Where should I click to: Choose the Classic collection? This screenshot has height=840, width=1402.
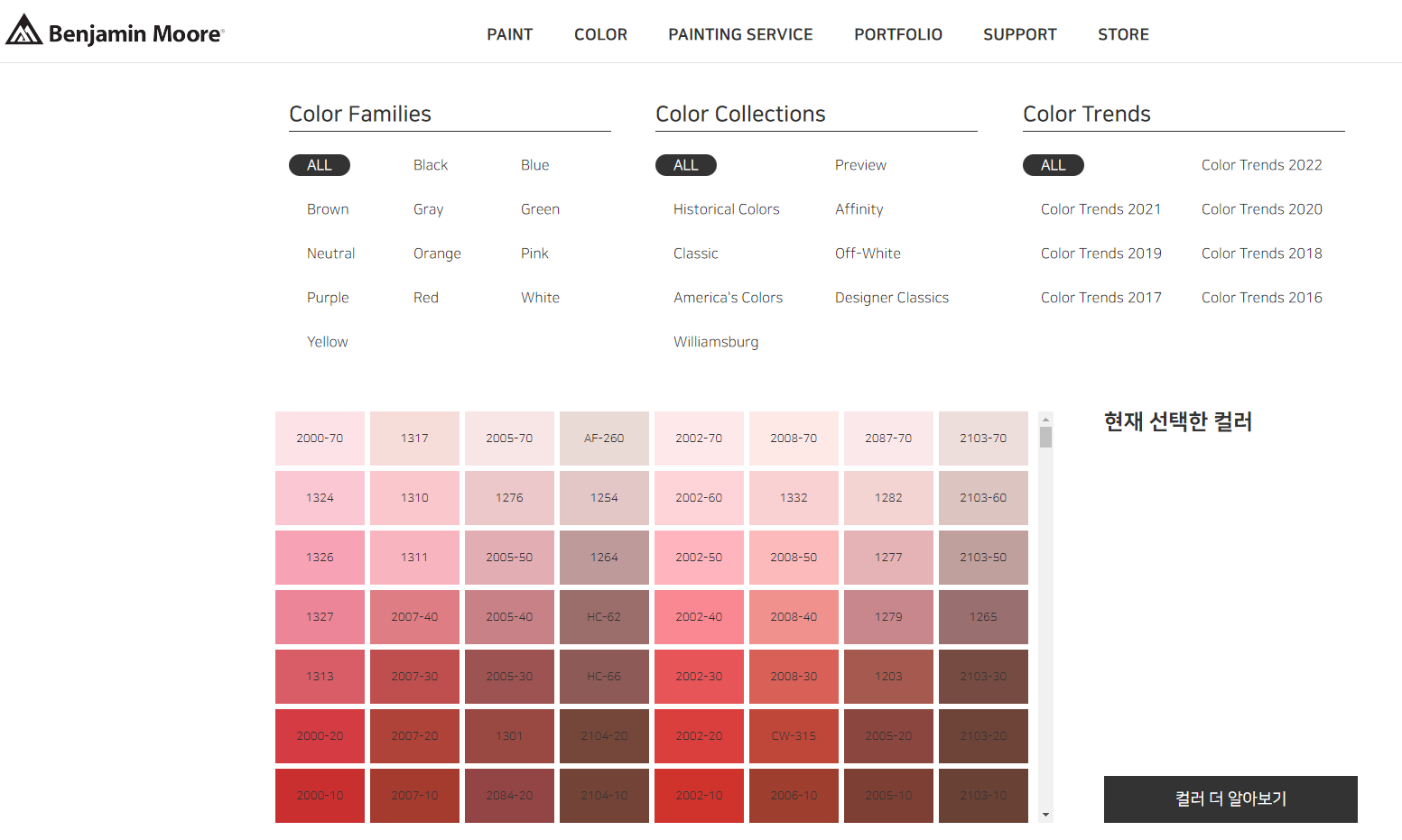(x=696, y=254)
